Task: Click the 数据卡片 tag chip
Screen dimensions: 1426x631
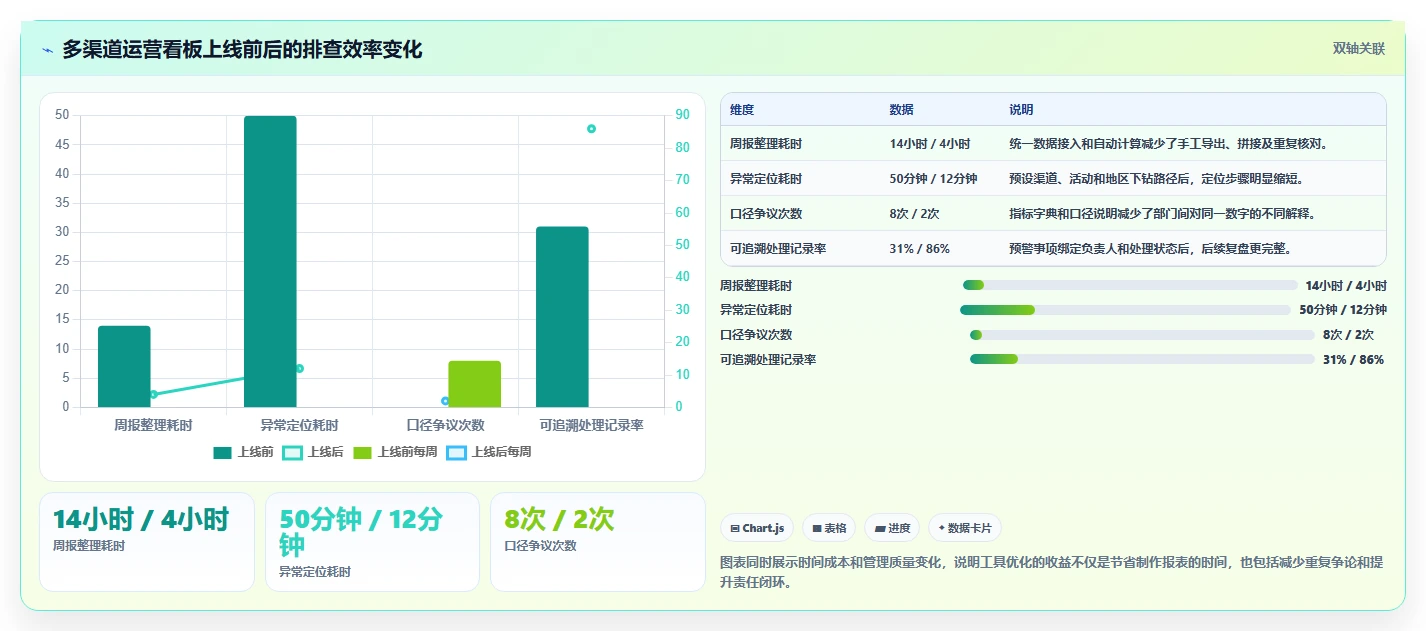Action: pyautogui.click(x=964, y=528)
